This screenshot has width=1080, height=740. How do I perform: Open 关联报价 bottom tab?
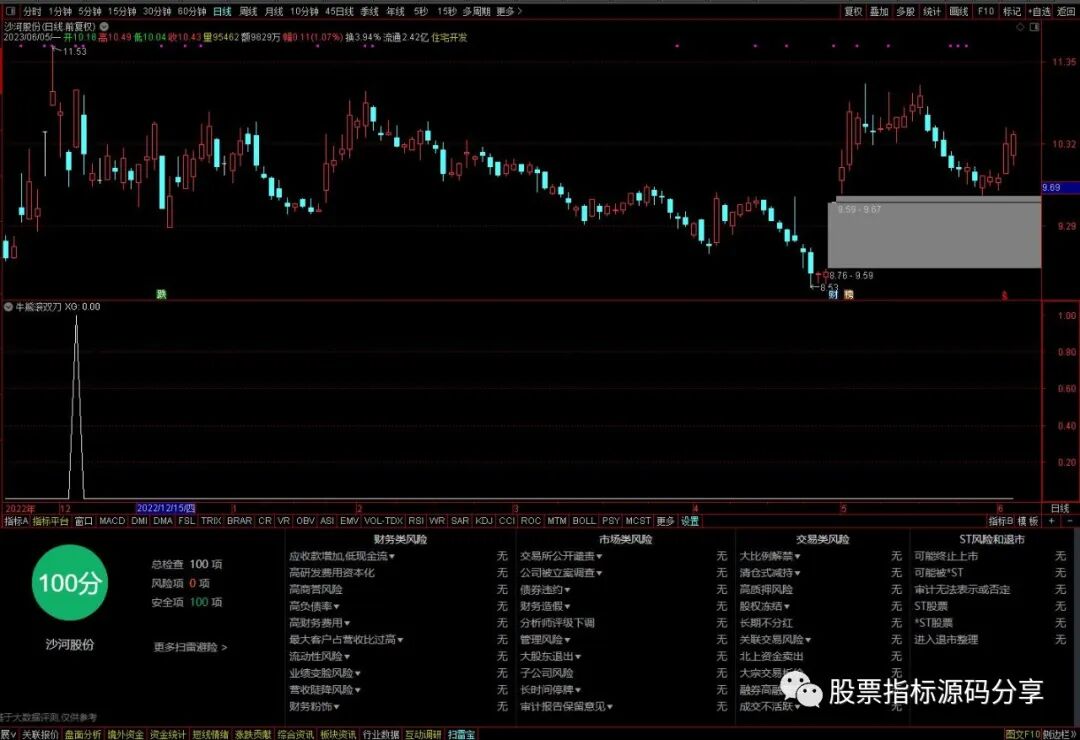tap(40, 734)
